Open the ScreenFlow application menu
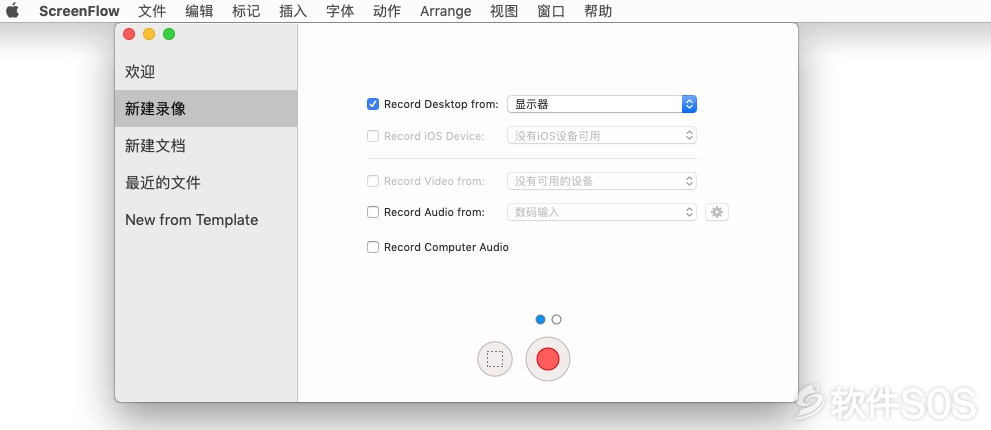The width and height of the screenshot is (991, 430). [x=79, y=11]
